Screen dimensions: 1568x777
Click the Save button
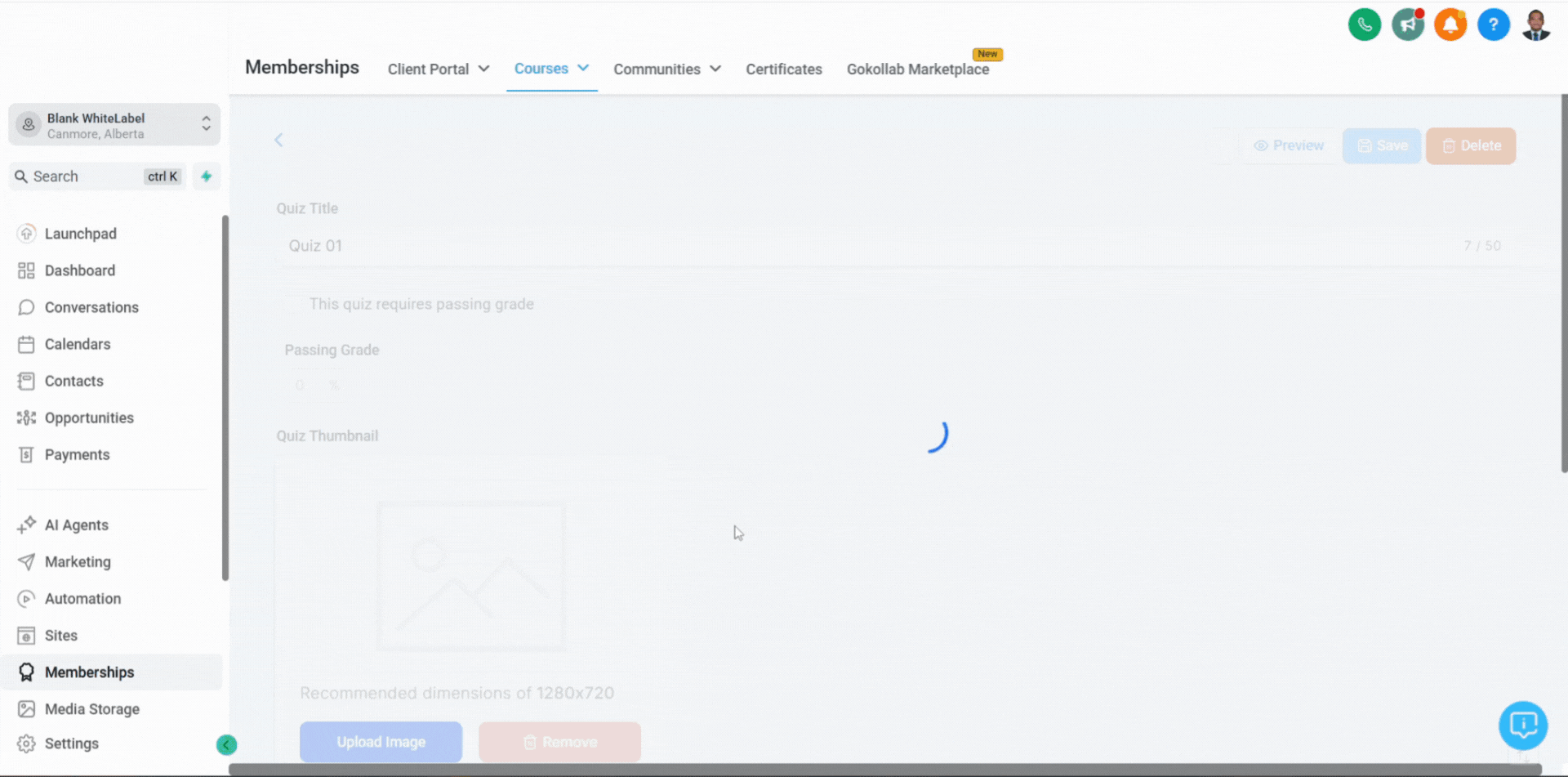pos(1382,145)
